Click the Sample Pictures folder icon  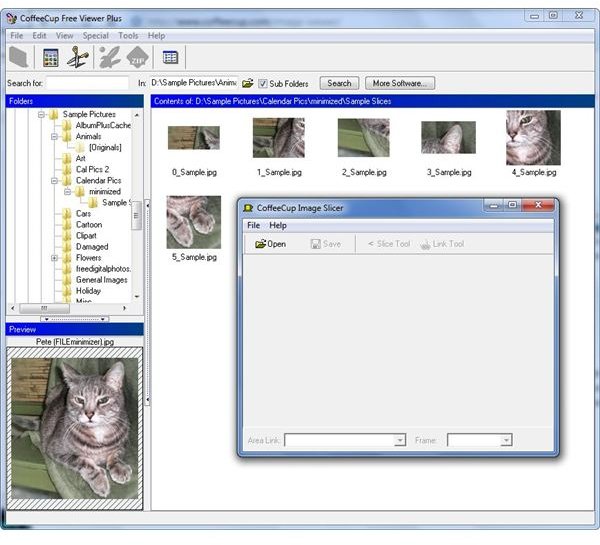click(54, 114)
